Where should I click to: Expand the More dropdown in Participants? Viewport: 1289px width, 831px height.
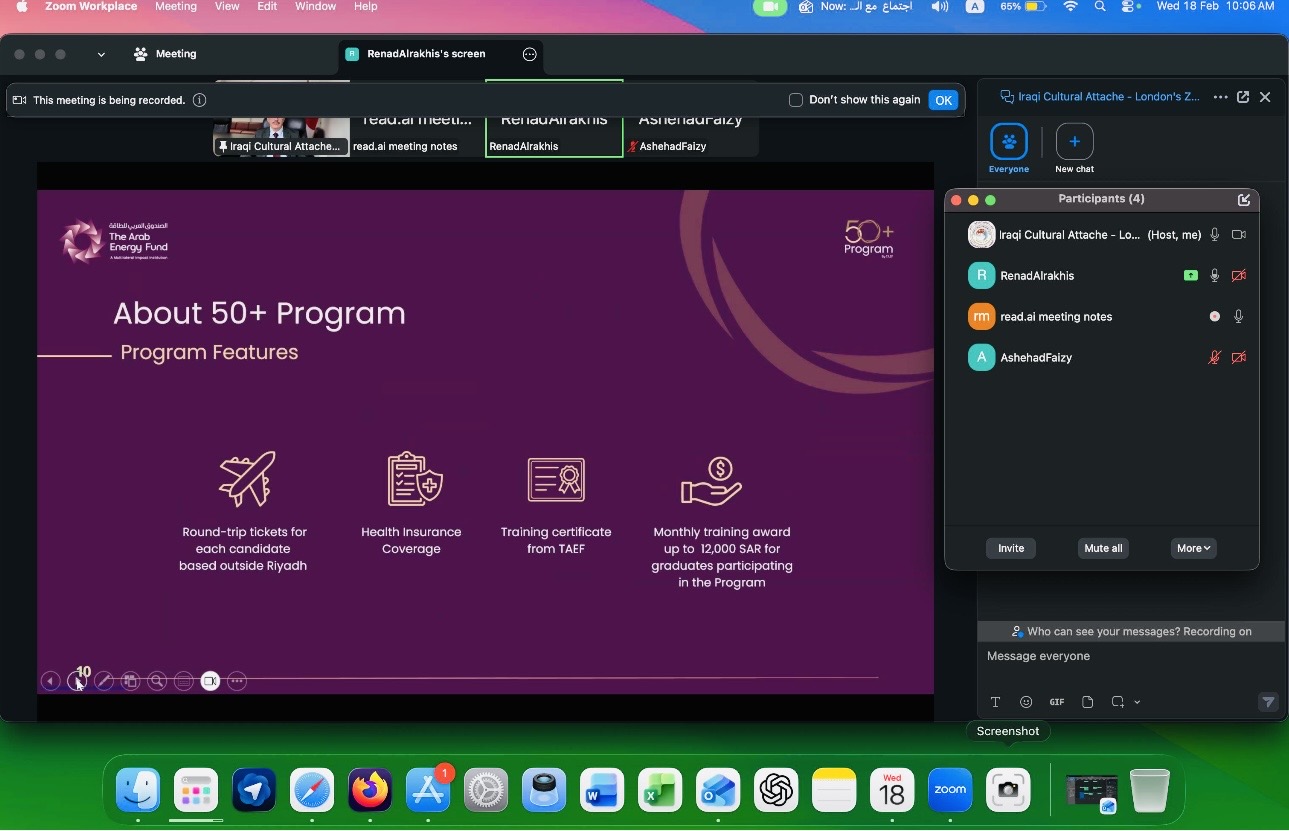[1193, 548]
